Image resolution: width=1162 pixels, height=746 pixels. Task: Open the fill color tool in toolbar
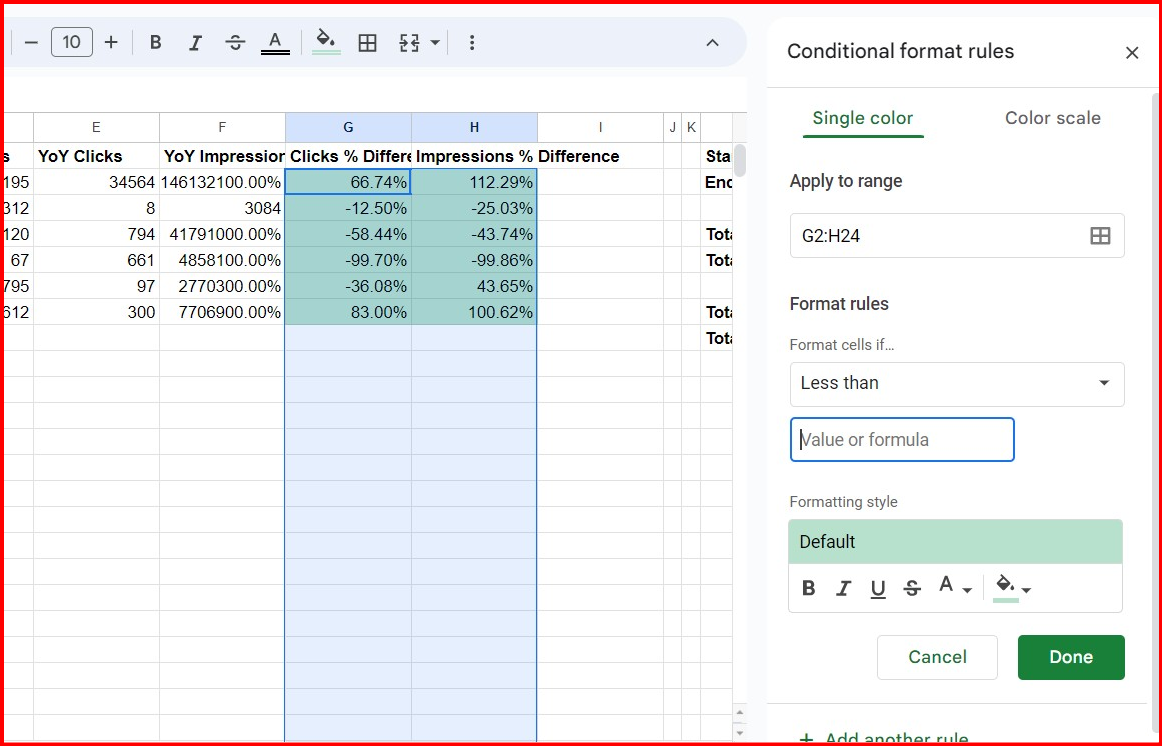tap(326, 41)
